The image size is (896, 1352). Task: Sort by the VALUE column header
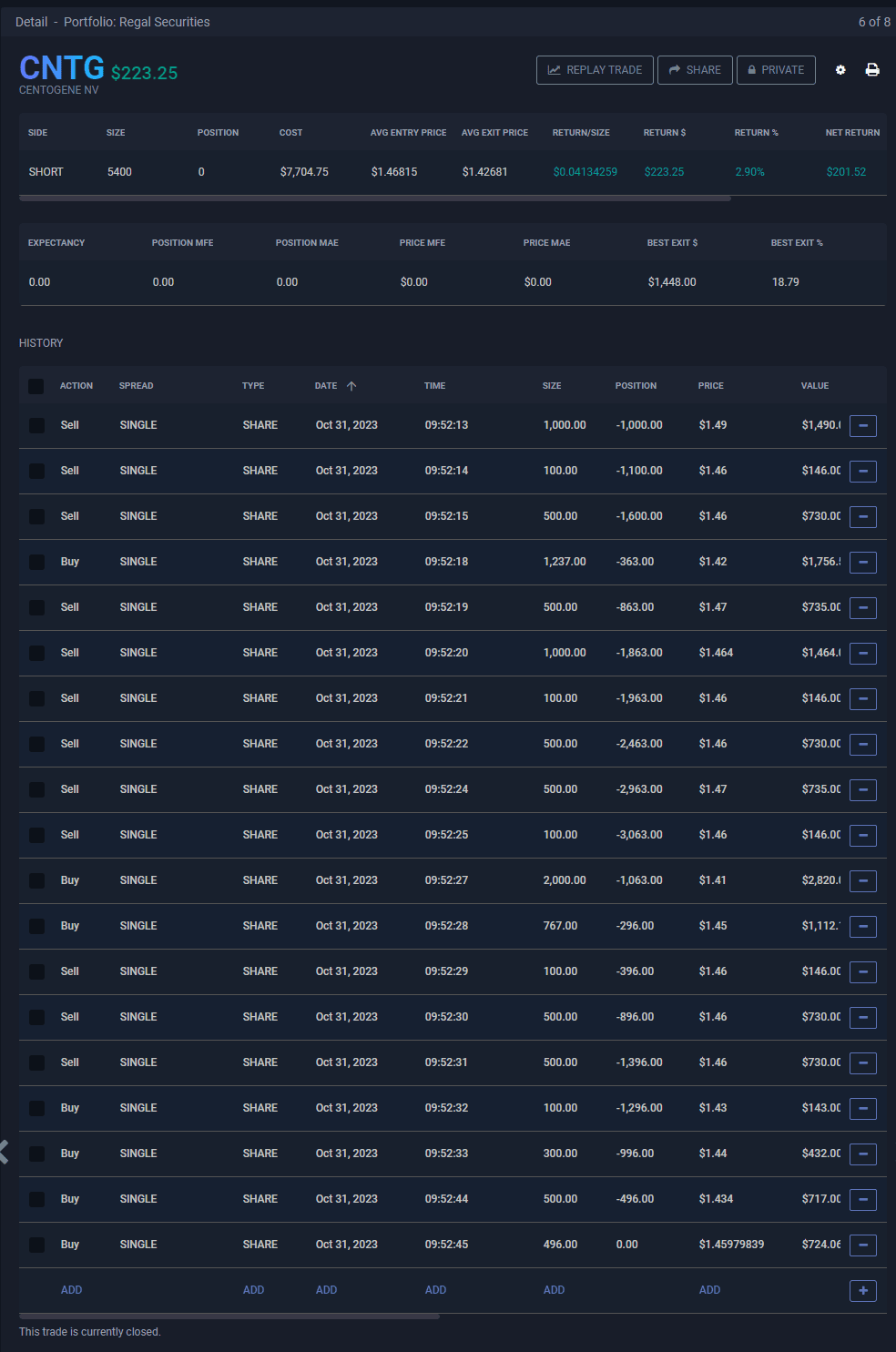pos(815,386)
